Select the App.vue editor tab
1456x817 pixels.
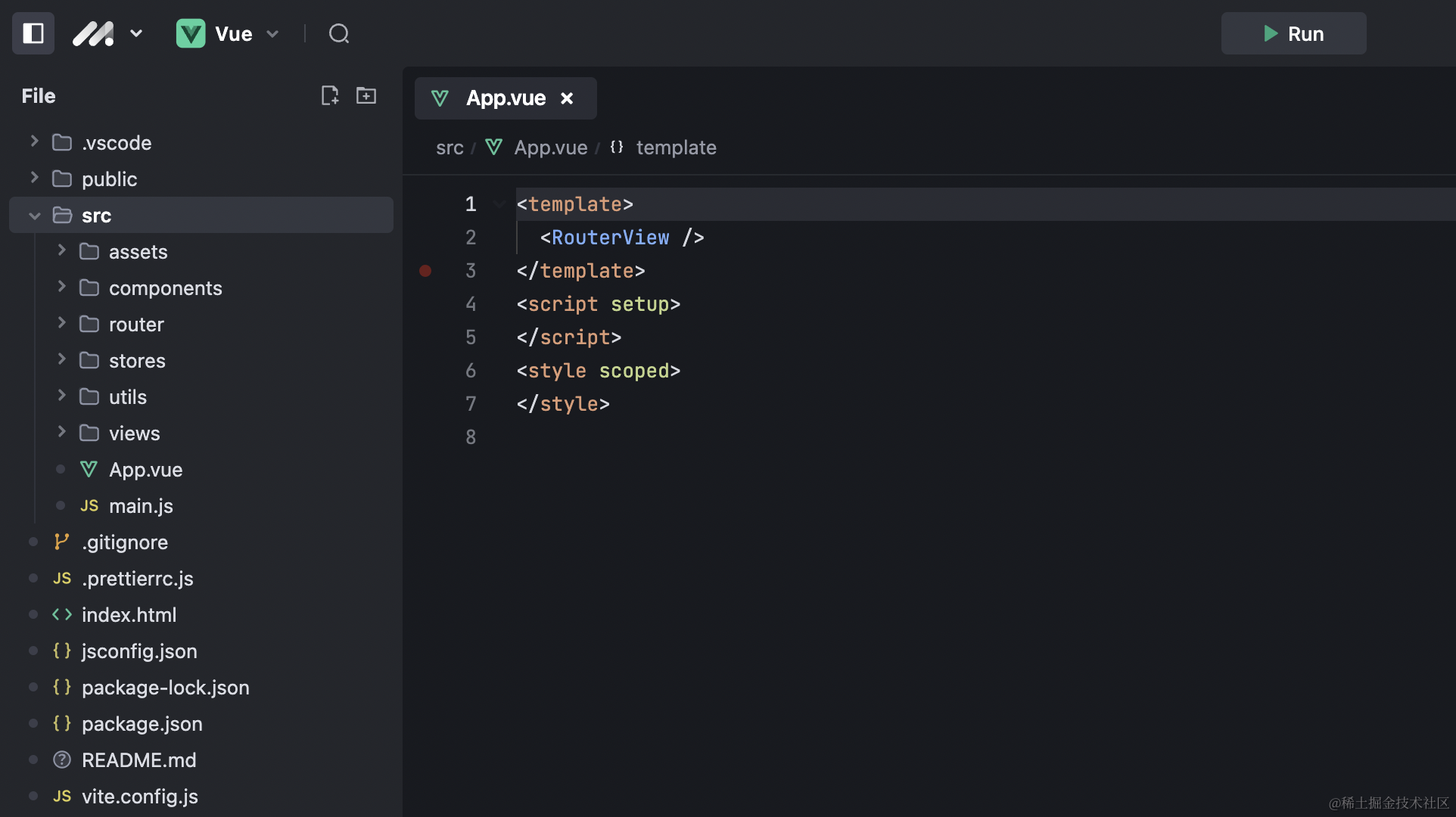click(x=505, y=98)
